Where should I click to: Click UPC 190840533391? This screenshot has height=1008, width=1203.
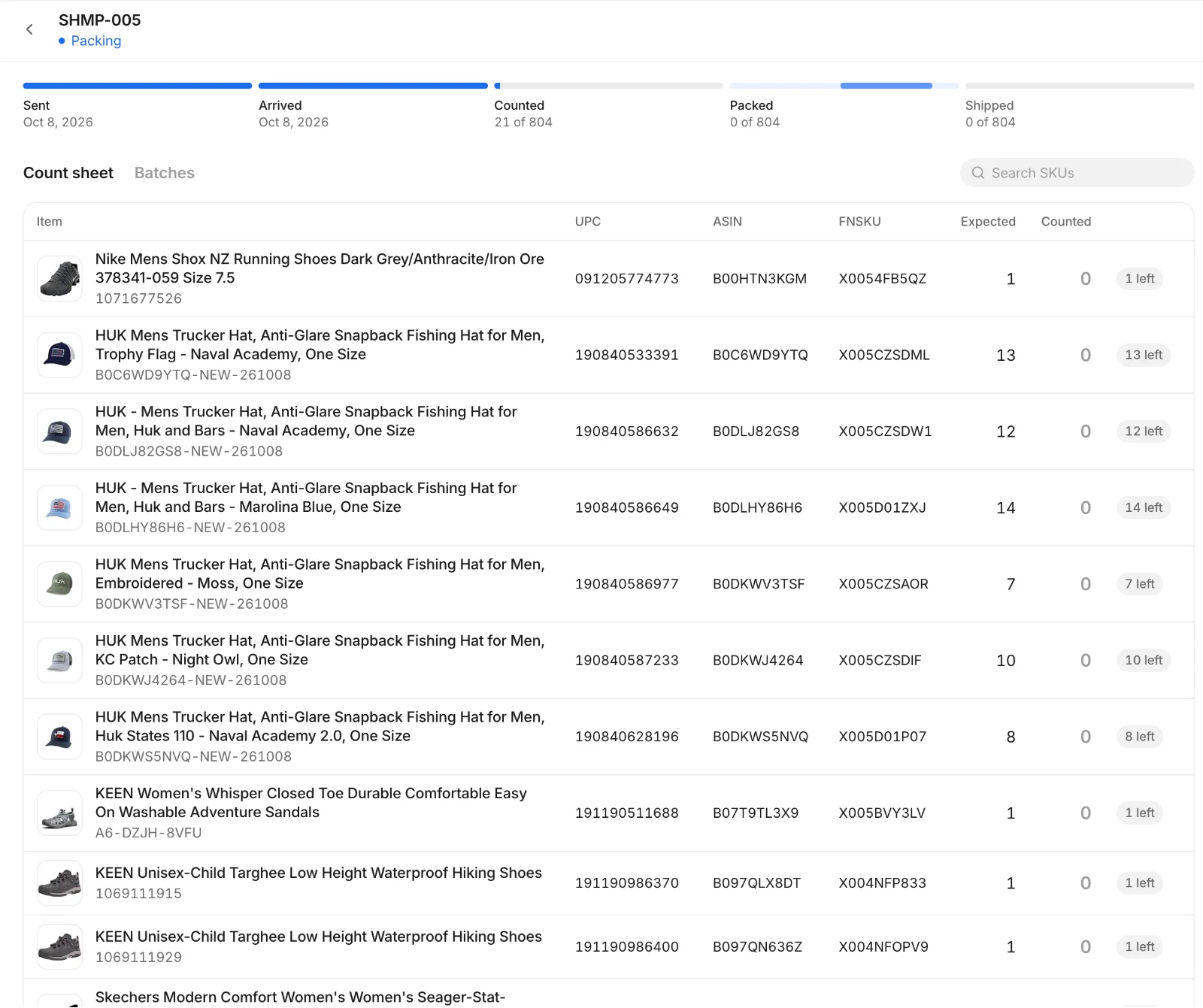[x=627, y=355]
